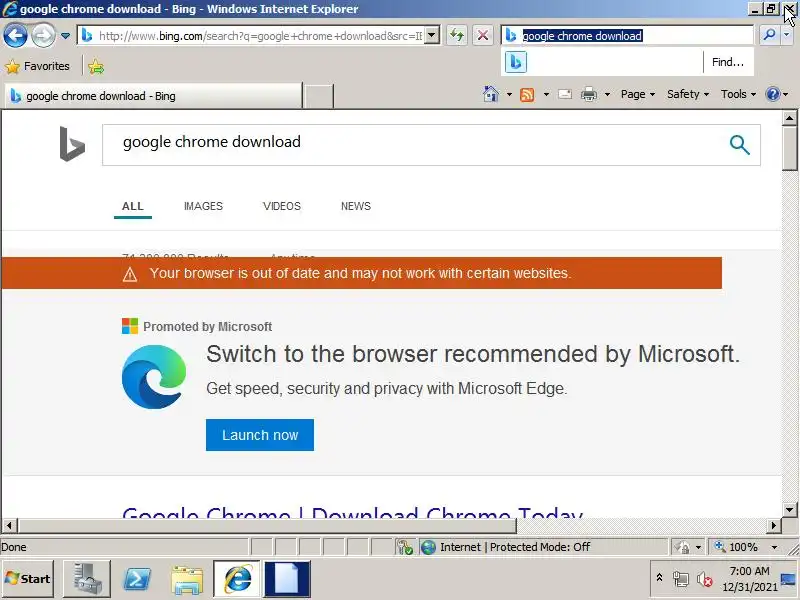
Task: Click the Bing logo on the page
Action: 72,144
